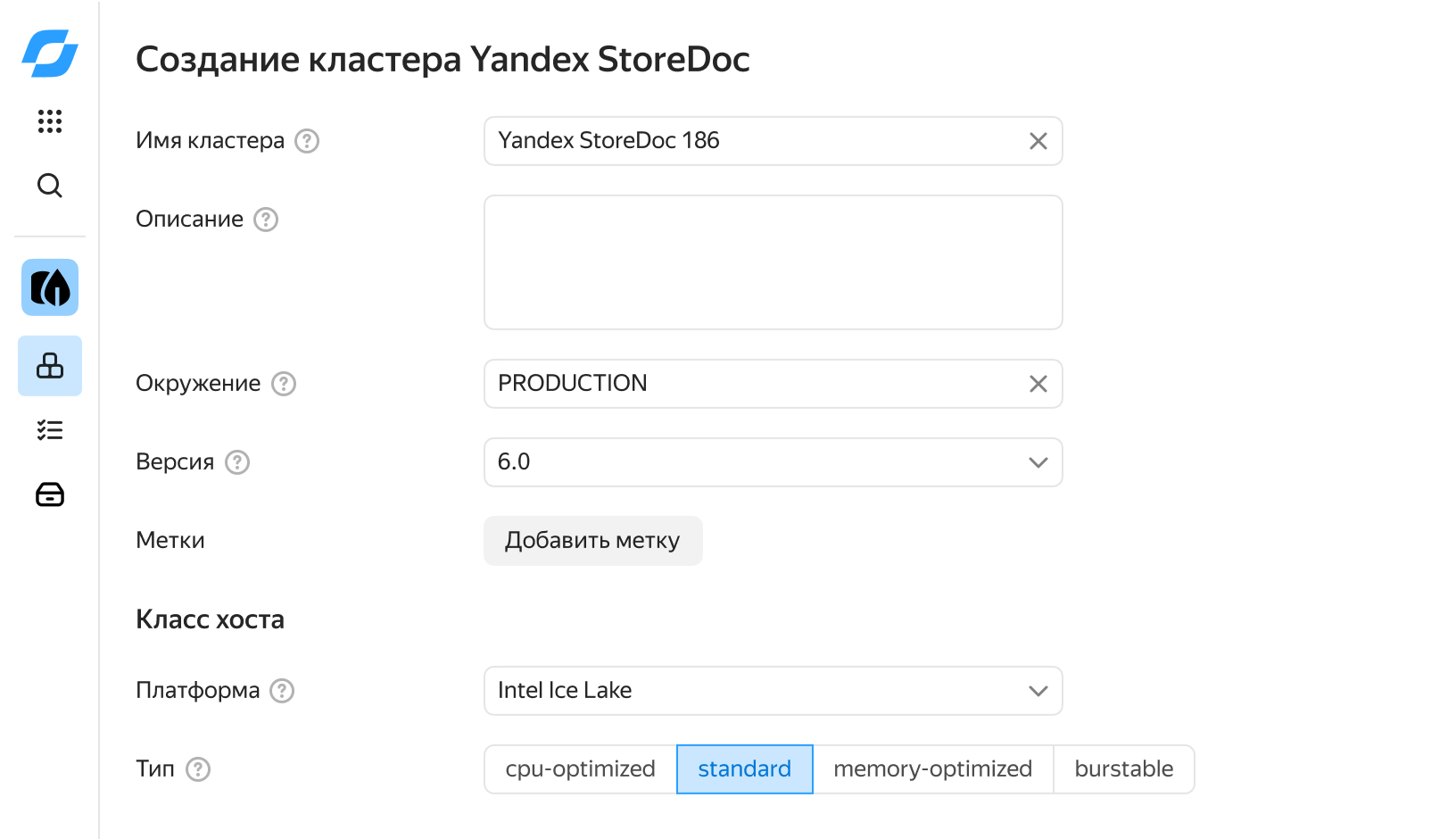1456x839 pixels.
Task: Expand the Версия 6.0 dropdown
Action: [x=773, y=462]
